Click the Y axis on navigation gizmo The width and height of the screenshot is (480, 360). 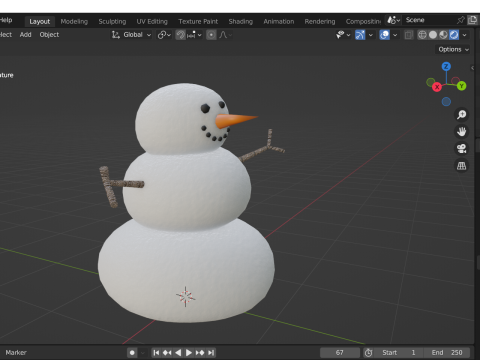point(461,86)
